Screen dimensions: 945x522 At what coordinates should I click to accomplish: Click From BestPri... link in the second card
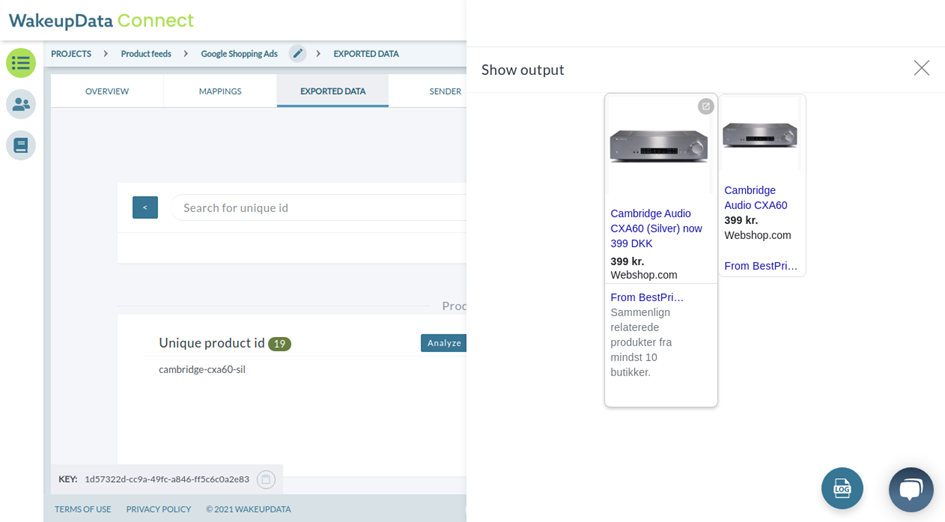point(761,266)
